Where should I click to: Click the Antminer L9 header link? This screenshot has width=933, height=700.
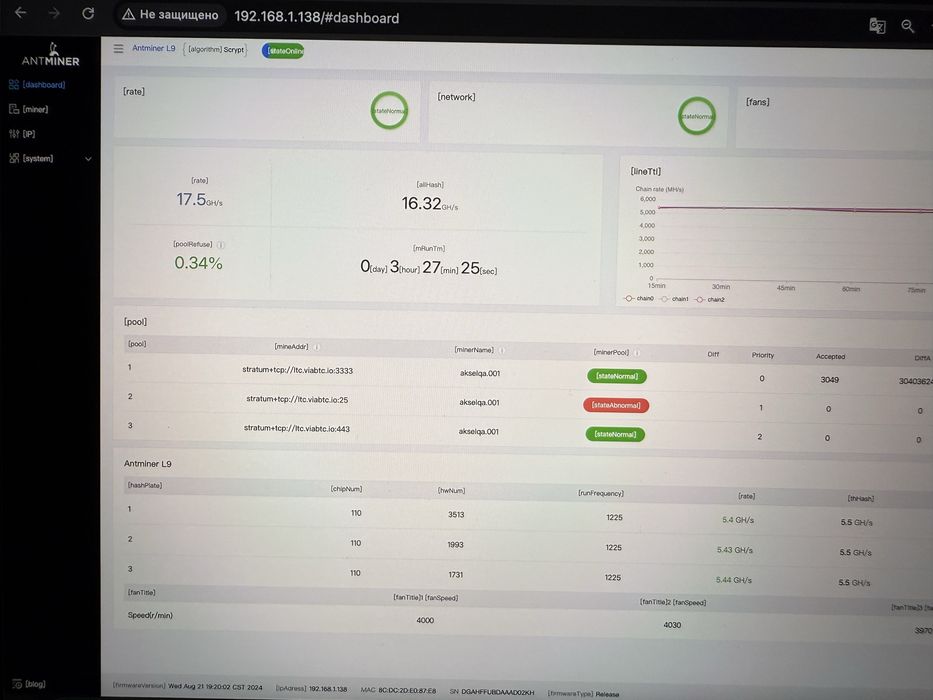[x=154, y=48]
